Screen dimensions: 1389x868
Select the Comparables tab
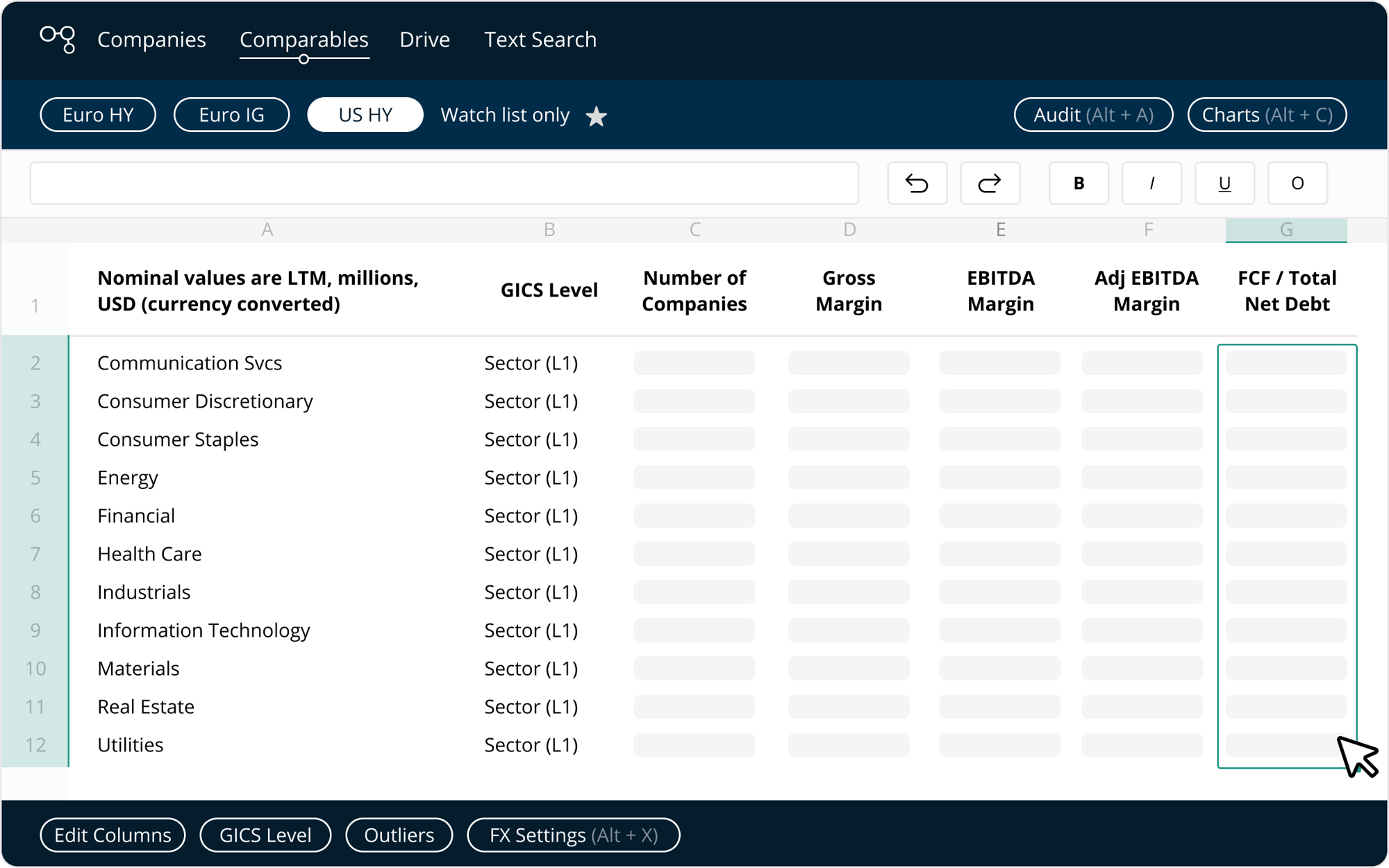tap(304, 40)
